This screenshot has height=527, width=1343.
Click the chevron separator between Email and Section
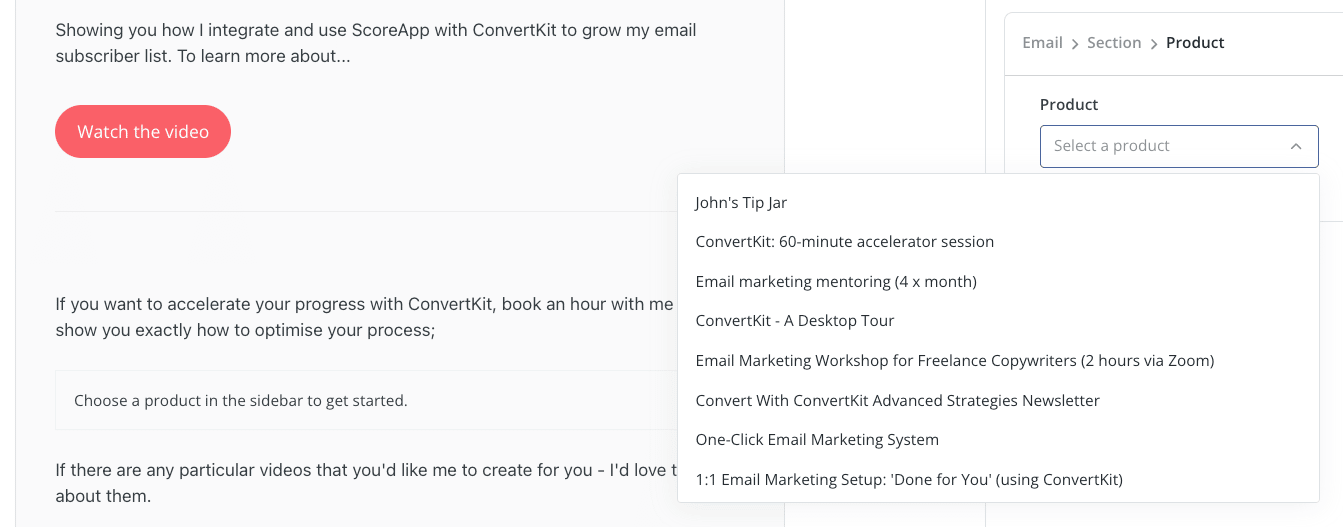[1075, 43]
